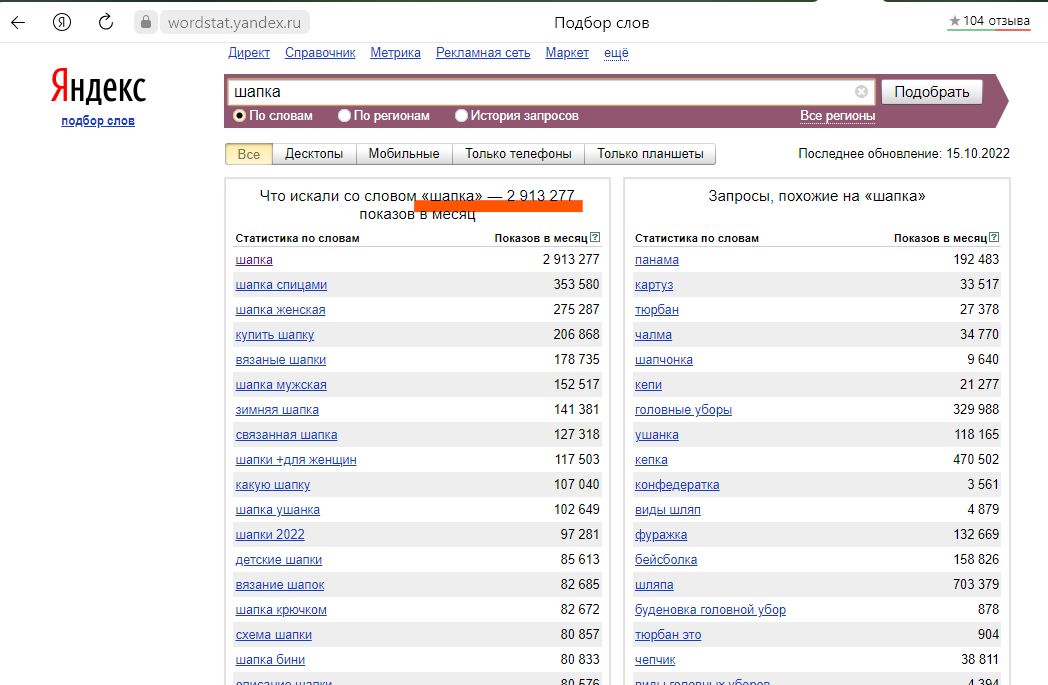1048x685 pixels.
Task: Open the 'тюрбан' similar query link
Action: (657, 309)
